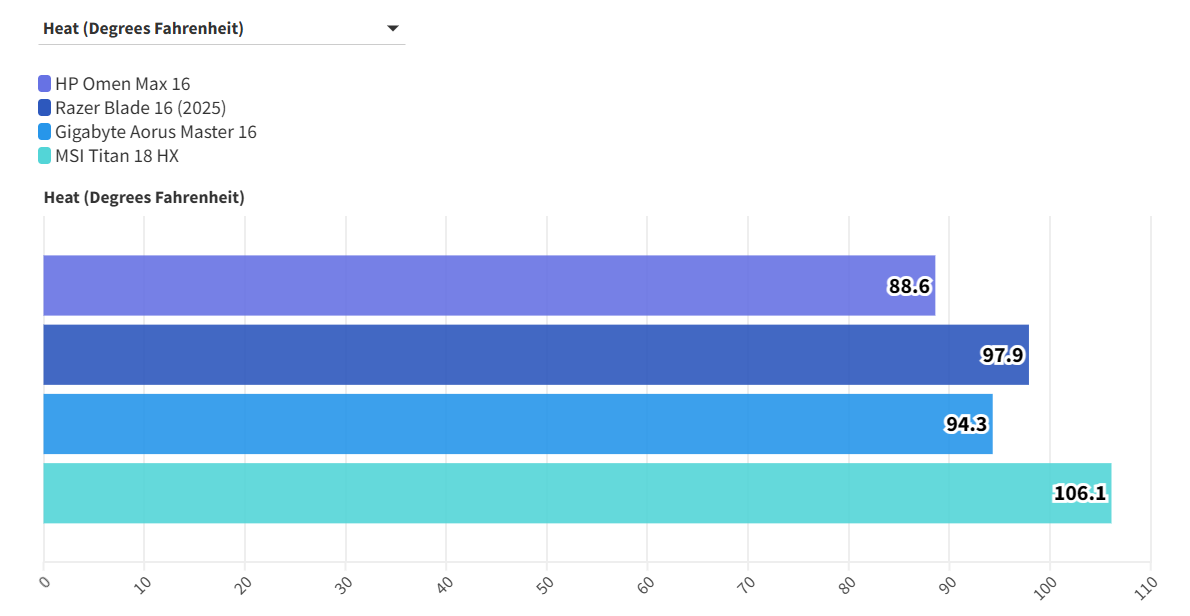Screen dimensions: 1190x616
Task: Select the Razer Blade 16 bar
Action: 500,355
